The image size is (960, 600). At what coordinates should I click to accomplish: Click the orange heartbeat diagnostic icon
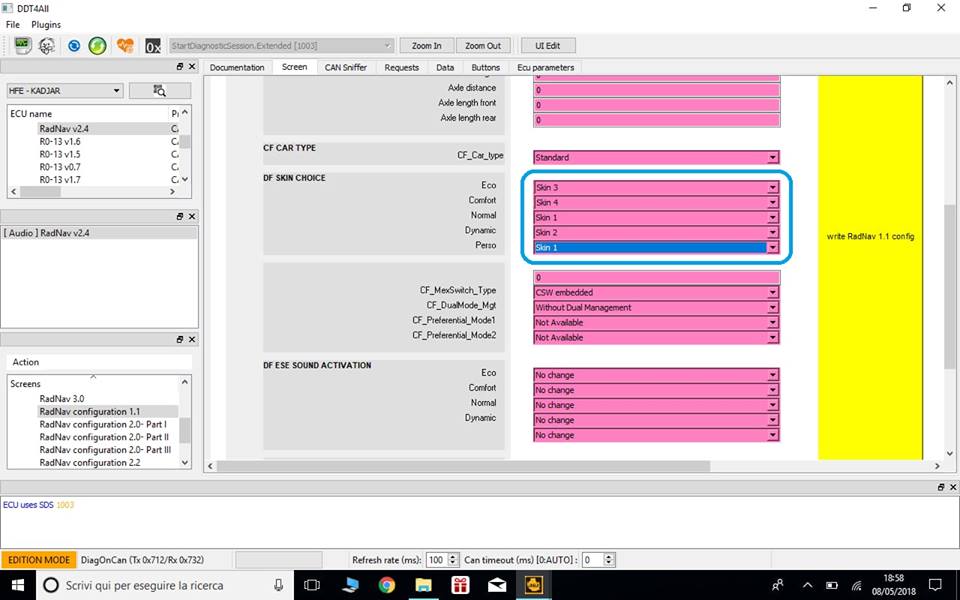[125, 45]
